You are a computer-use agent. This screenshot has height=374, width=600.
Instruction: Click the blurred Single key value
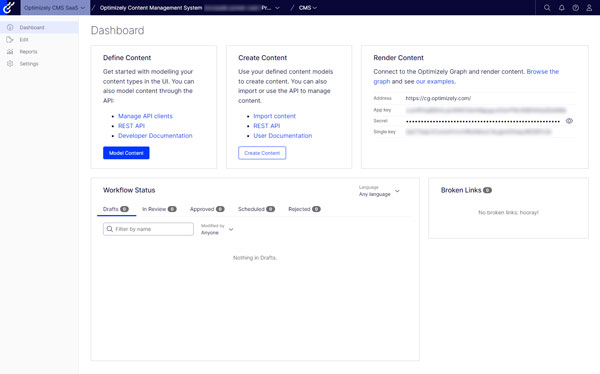pyautogui.click(x=479, y=132)
